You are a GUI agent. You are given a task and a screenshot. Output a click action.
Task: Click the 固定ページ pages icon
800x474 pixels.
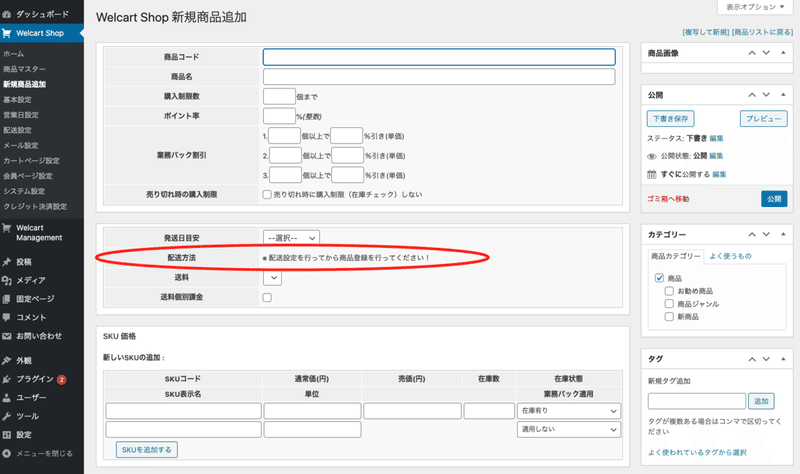point(7,299)
